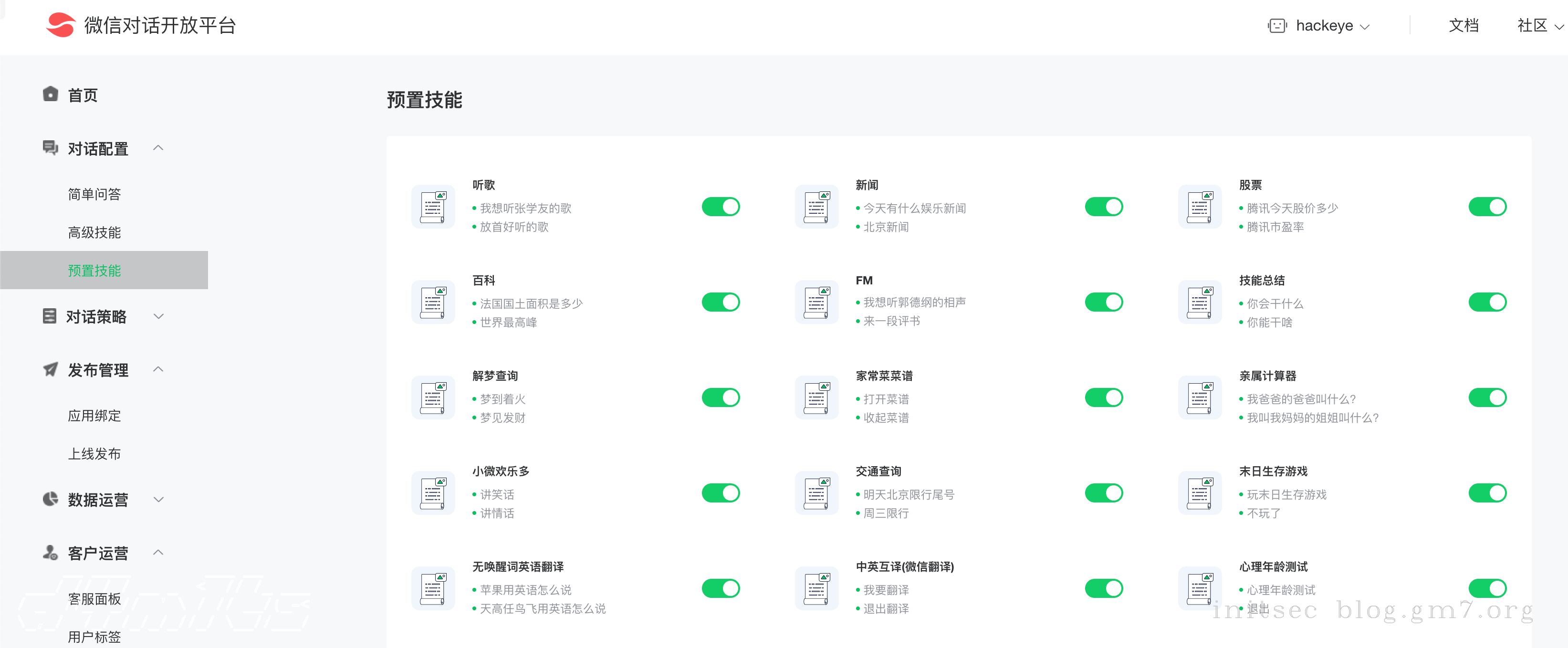Click the chat bubble icon for 对话配置
The image size is (1568, 648).
click(51, 148)
